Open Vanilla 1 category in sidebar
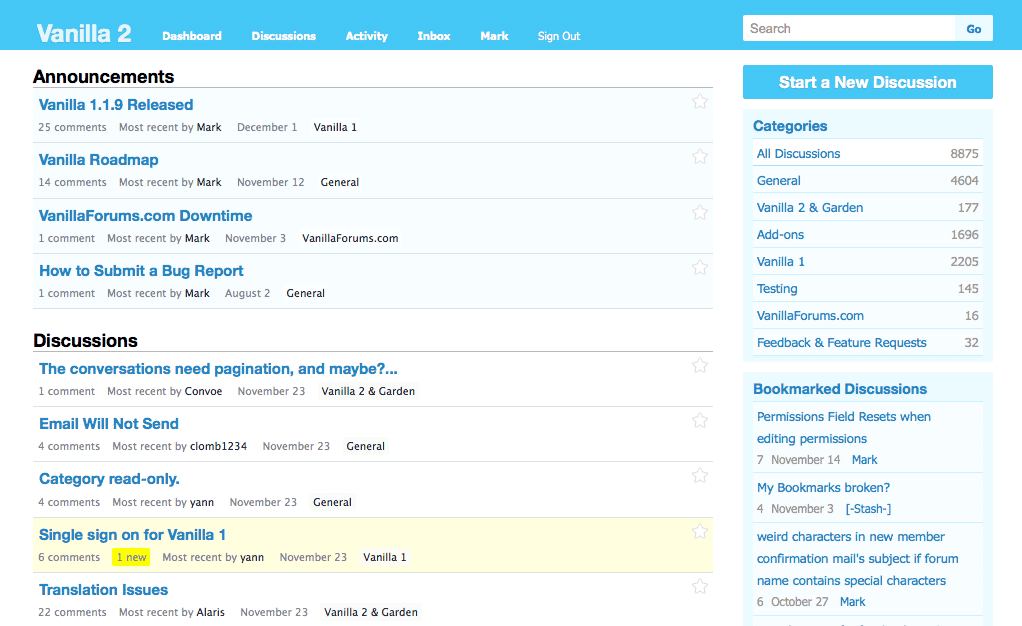Image resolution: width=1022 pixels, height=626 pixels. pos(781,261)
